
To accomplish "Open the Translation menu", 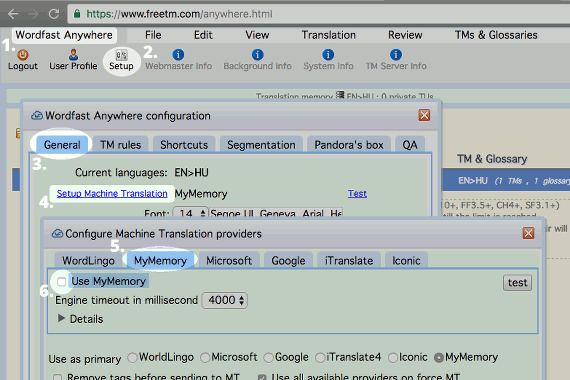I will click(329, 35).
